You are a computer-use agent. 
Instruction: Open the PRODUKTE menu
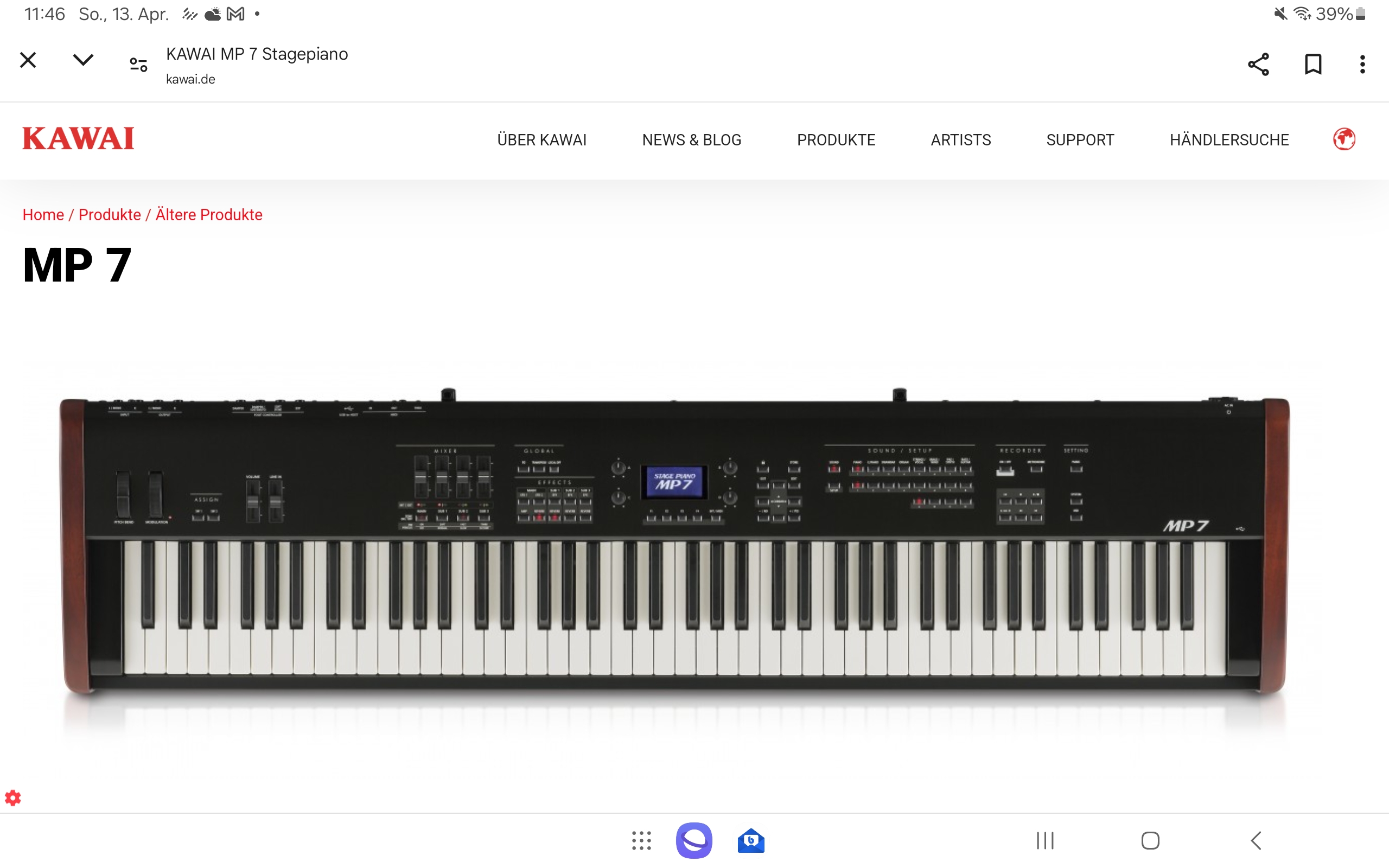pos(836,139)
